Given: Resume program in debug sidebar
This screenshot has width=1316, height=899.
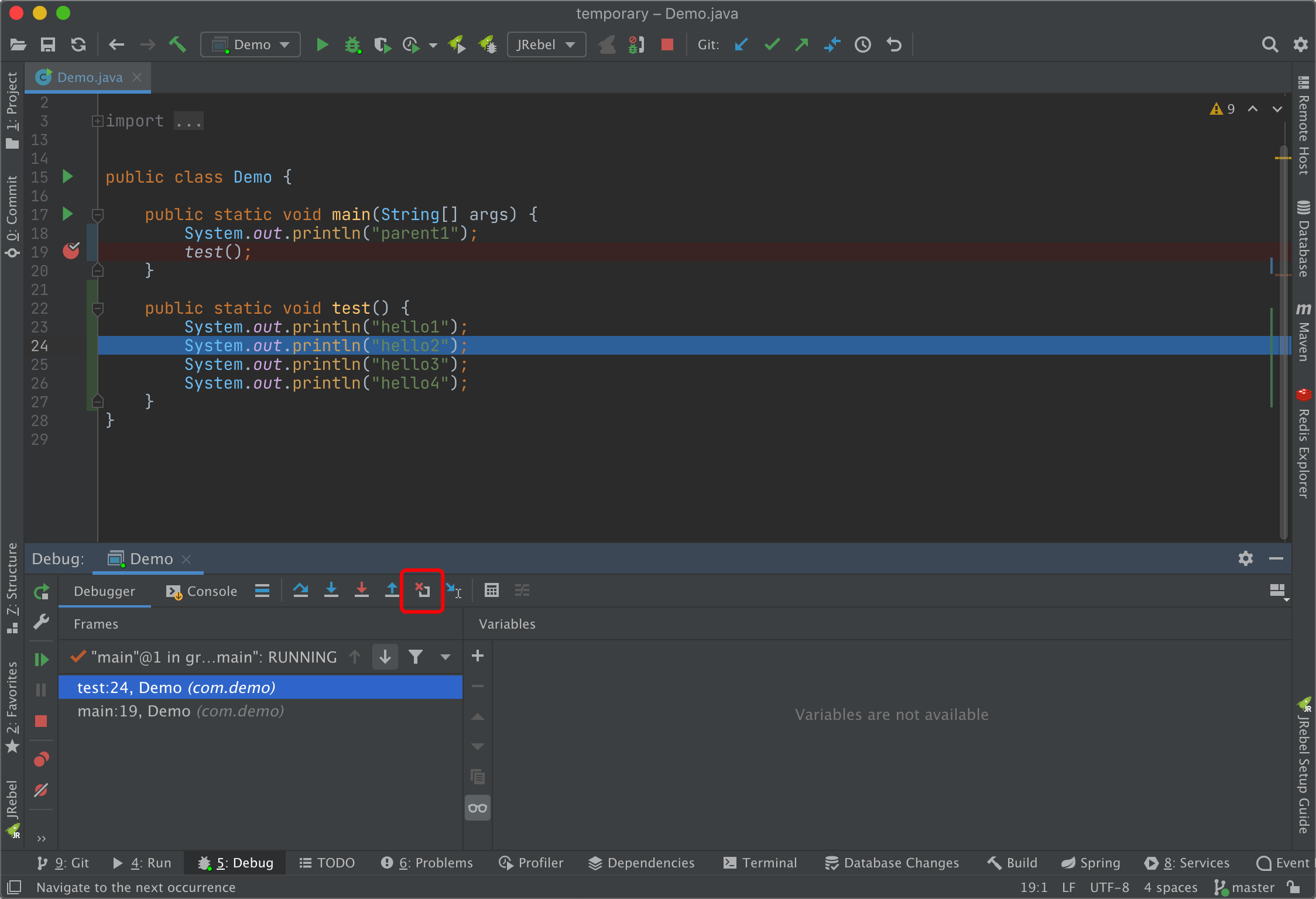Looking at the screenshot, I should [41, 660].
